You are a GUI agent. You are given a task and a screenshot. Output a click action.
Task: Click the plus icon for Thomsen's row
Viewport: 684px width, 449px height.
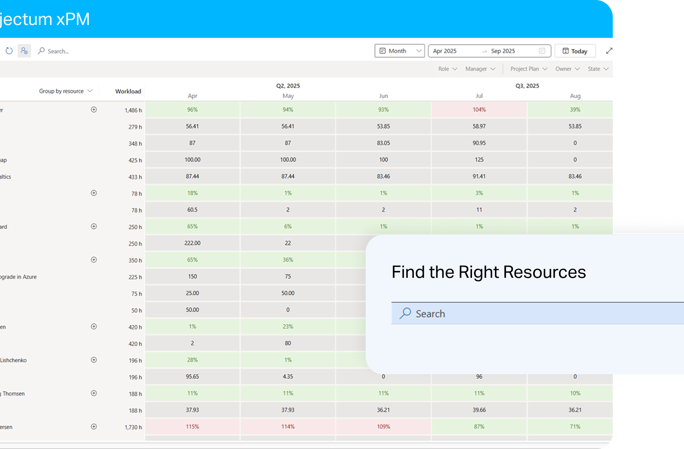(94, 393)
